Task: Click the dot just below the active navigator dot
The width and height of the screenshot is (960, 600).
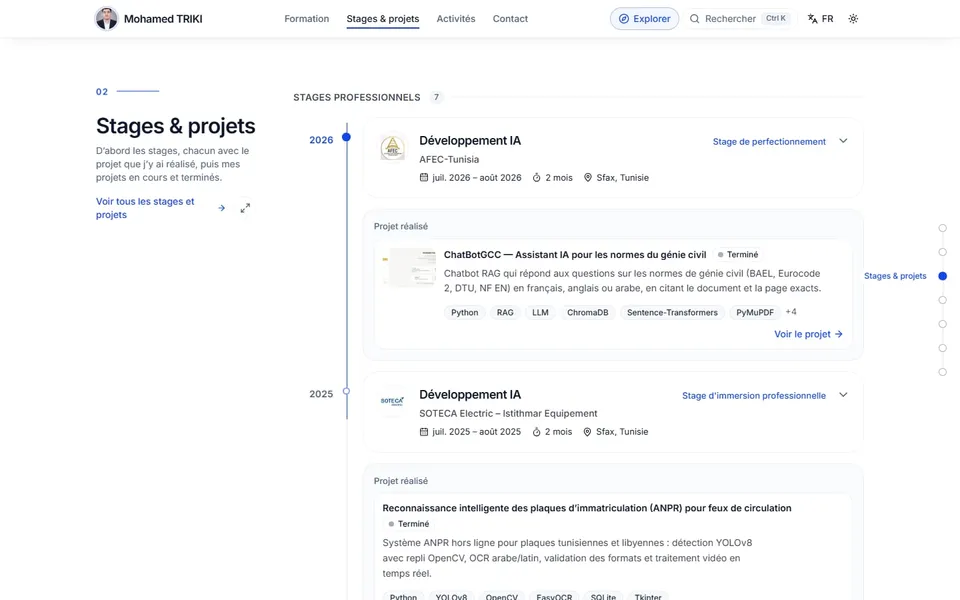Action: [x=942, y=300]
